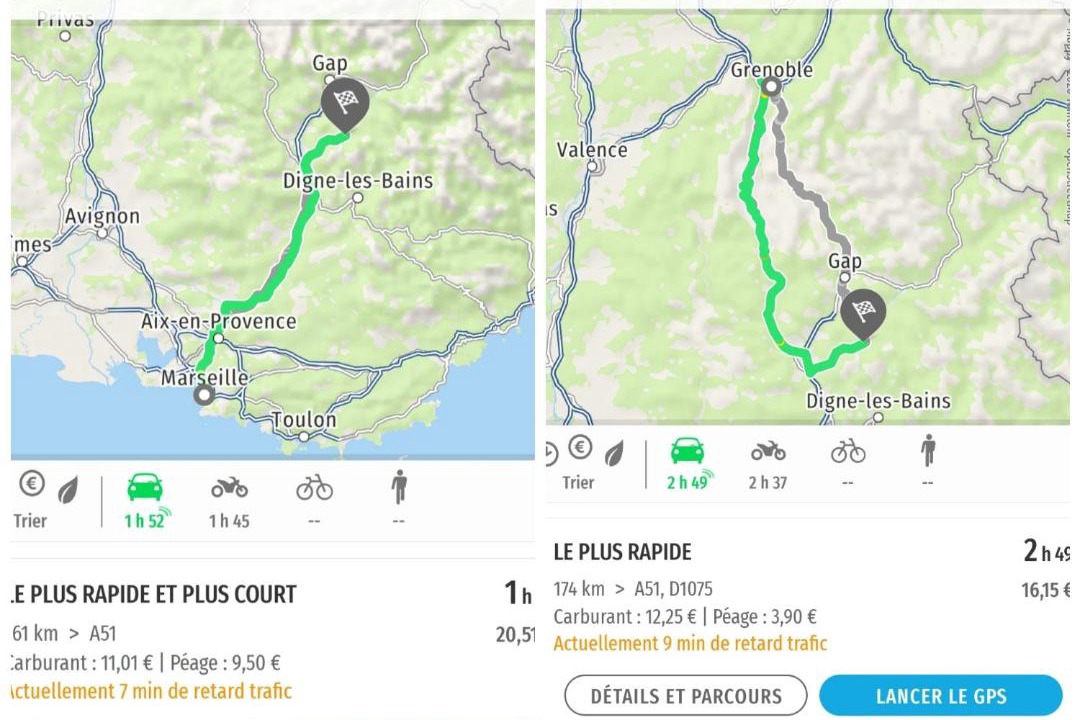1080x720 pixels.
Task: Toggle euro cost sort in Grenoble route panel
Action: (580, 447)
